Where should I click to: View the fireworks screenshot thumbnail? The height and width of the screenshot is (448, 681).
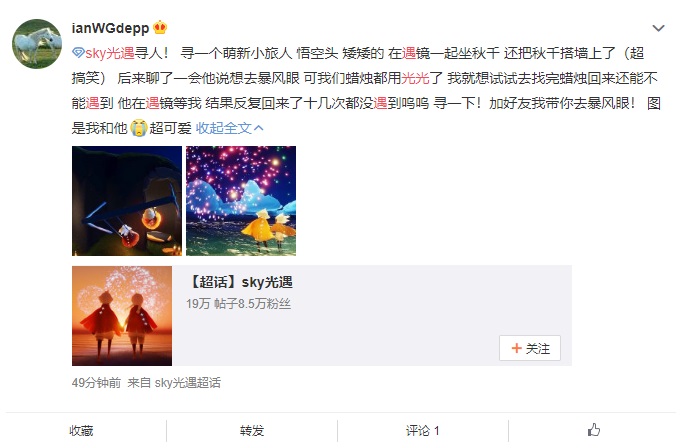pos(241,201)
